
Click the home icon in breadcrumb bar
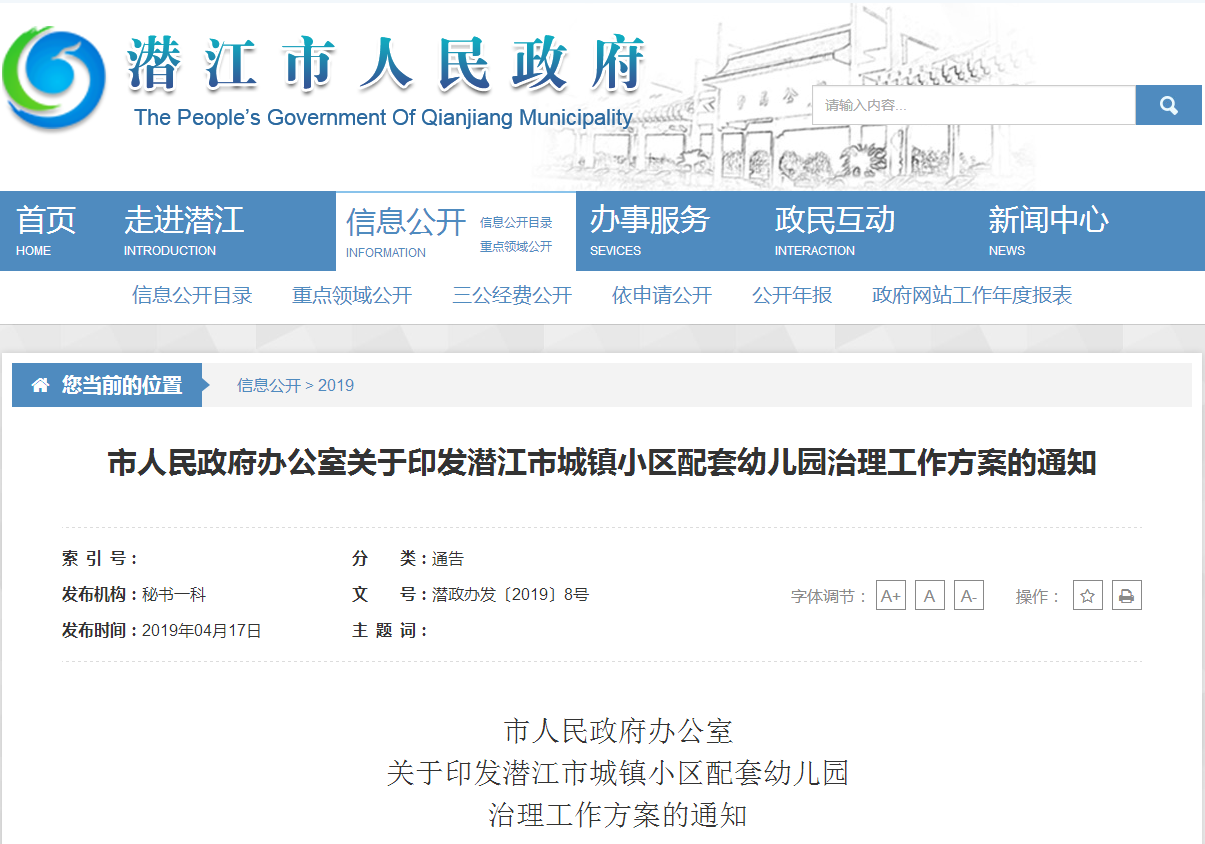click(x=40, y=385)
